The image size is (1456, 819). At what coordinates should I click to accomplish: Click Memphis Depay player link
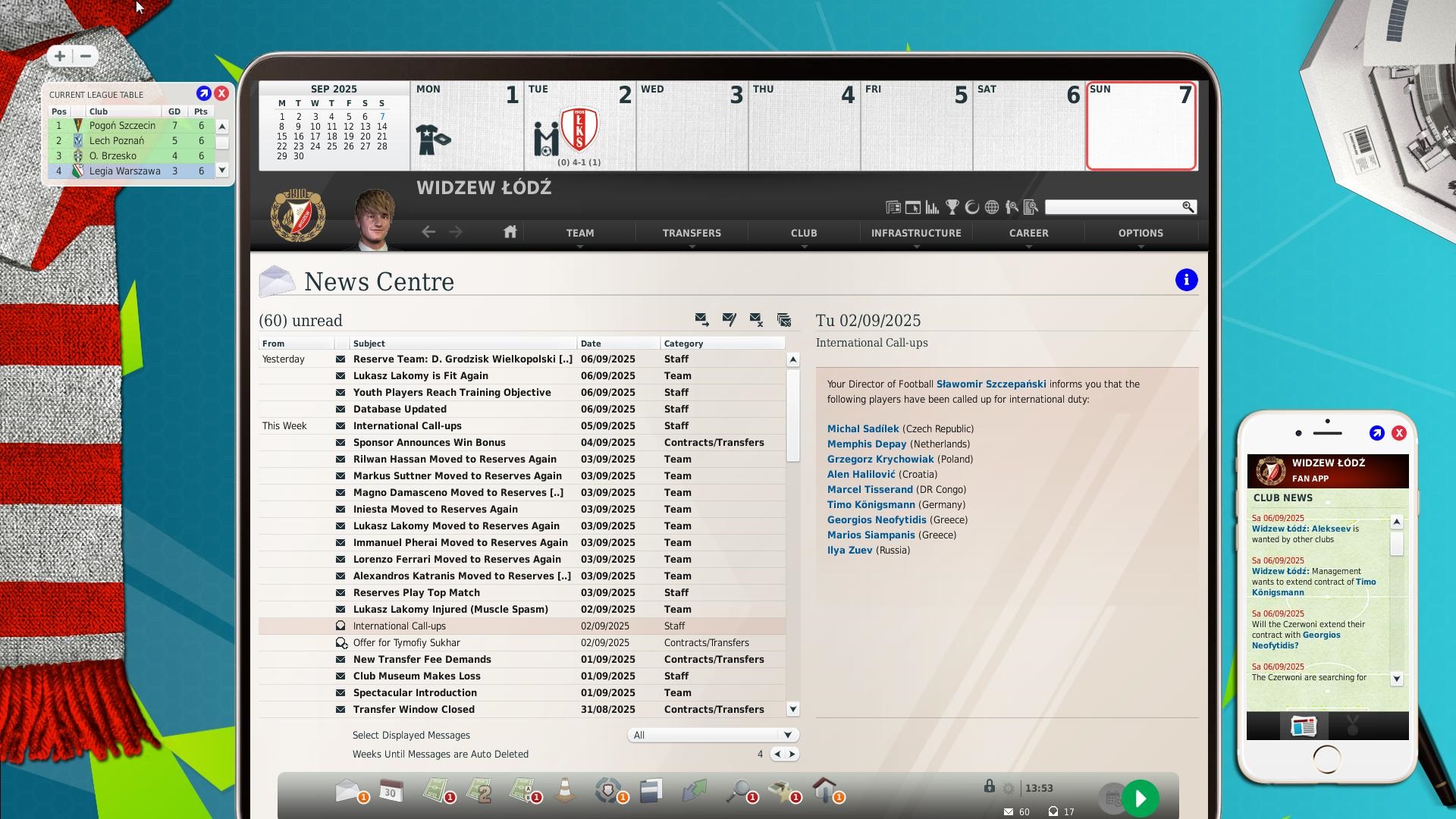[x=867, y=443]
